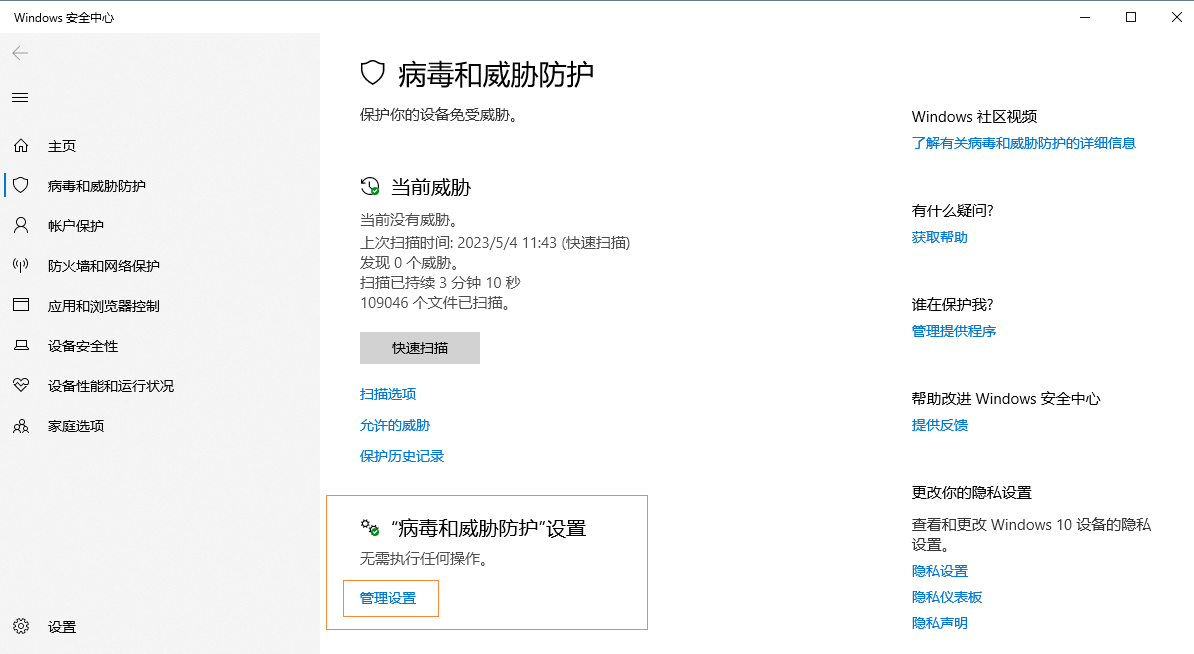Screen dimensions: 1194x654
Task: Toggle the hamburger navigation menu
Action: click(x=21, y=97)
